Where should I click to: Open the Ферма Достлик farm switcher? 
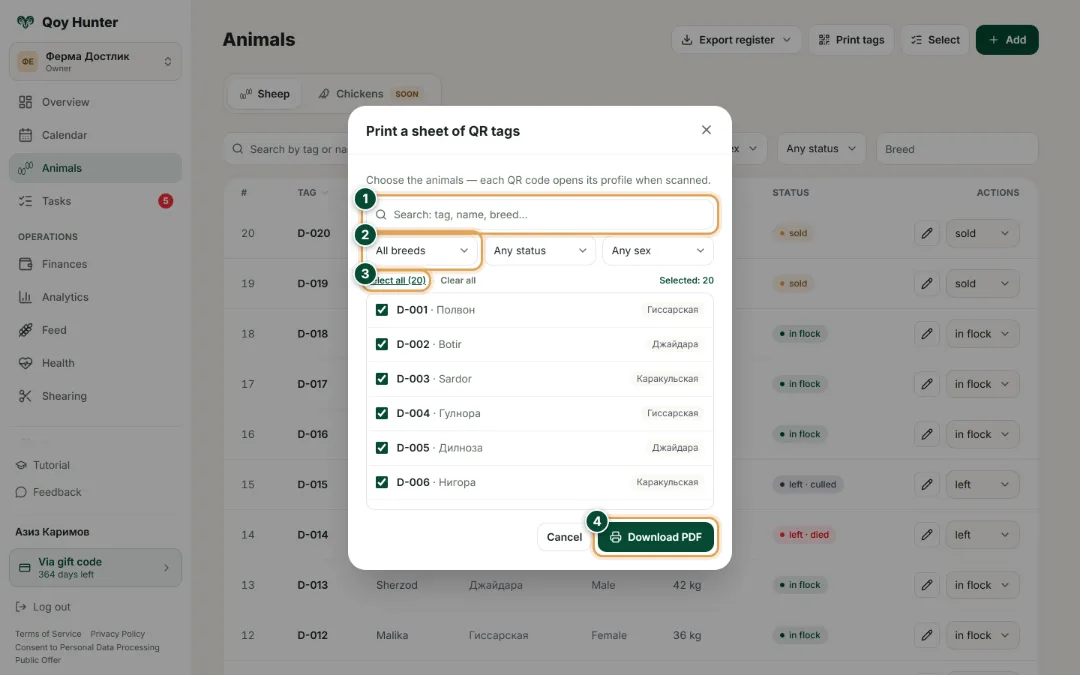pyautogui.click(x=95, y=61)
